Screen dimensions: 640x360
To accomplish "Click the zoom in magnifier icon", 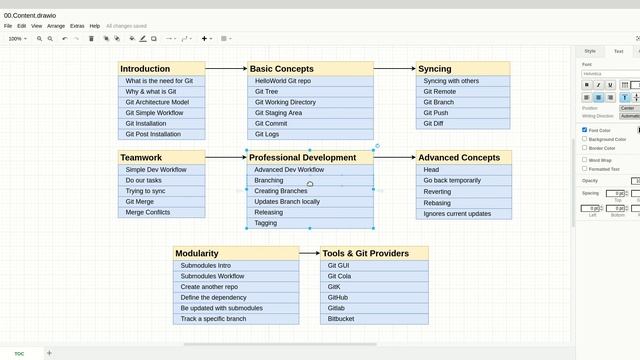I will pyautogui.click(x=39, y=38).
